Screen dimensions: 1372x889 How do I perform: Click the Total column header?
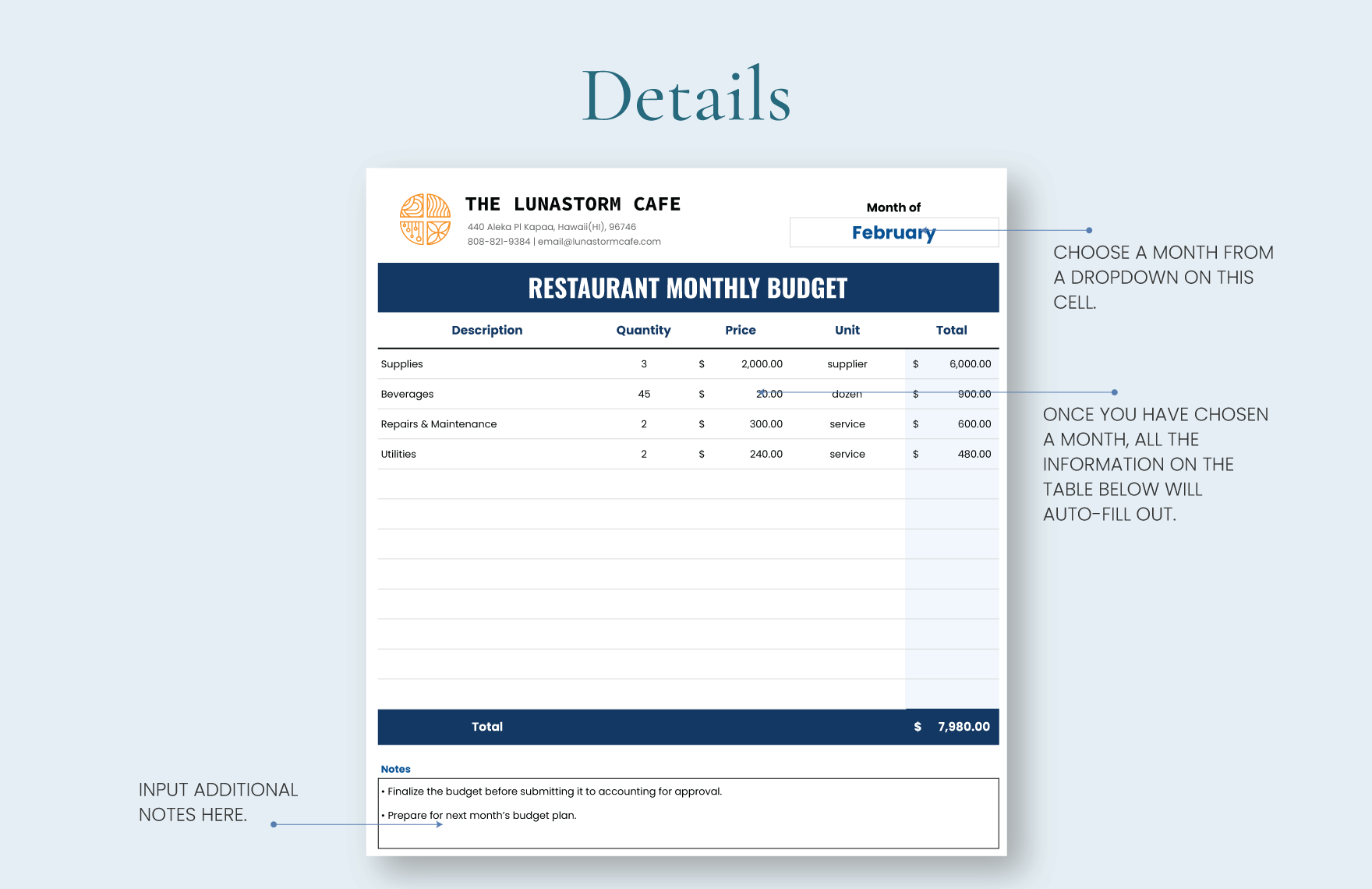[x=952, y=330]
